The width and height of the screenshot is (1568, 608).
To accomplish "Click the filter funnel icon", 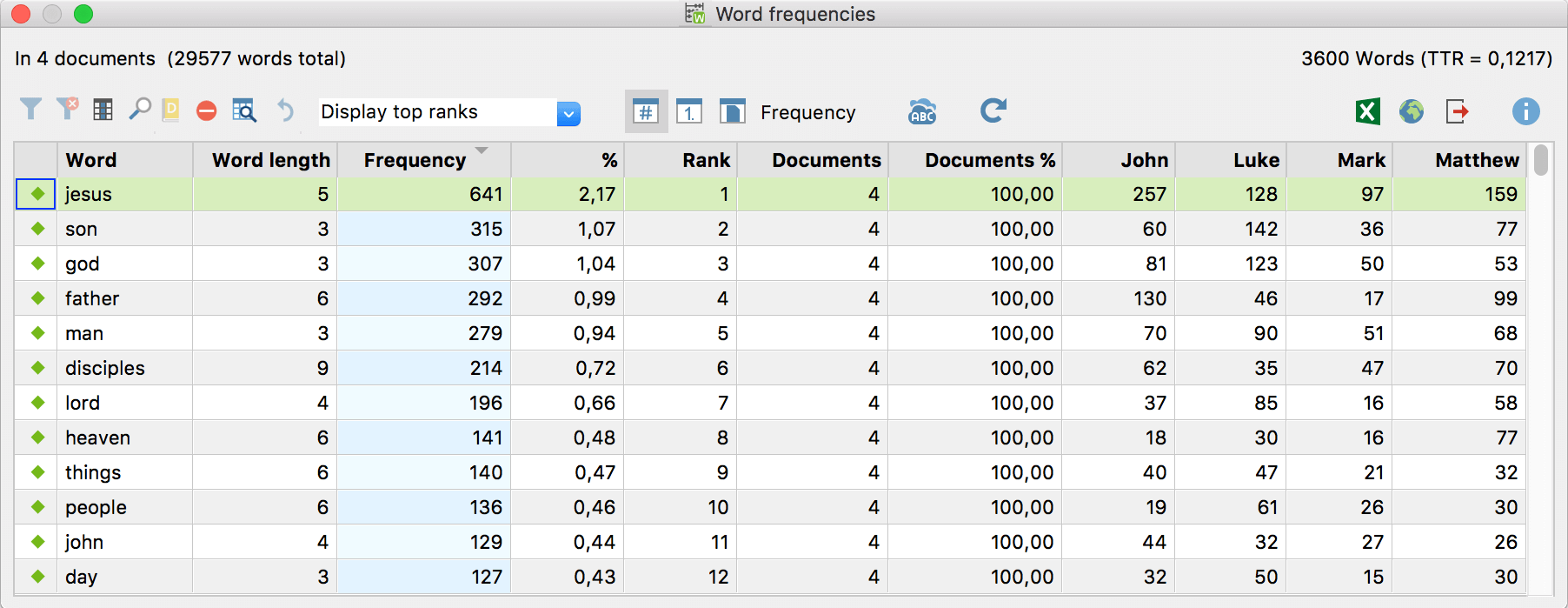I will 30,110.
